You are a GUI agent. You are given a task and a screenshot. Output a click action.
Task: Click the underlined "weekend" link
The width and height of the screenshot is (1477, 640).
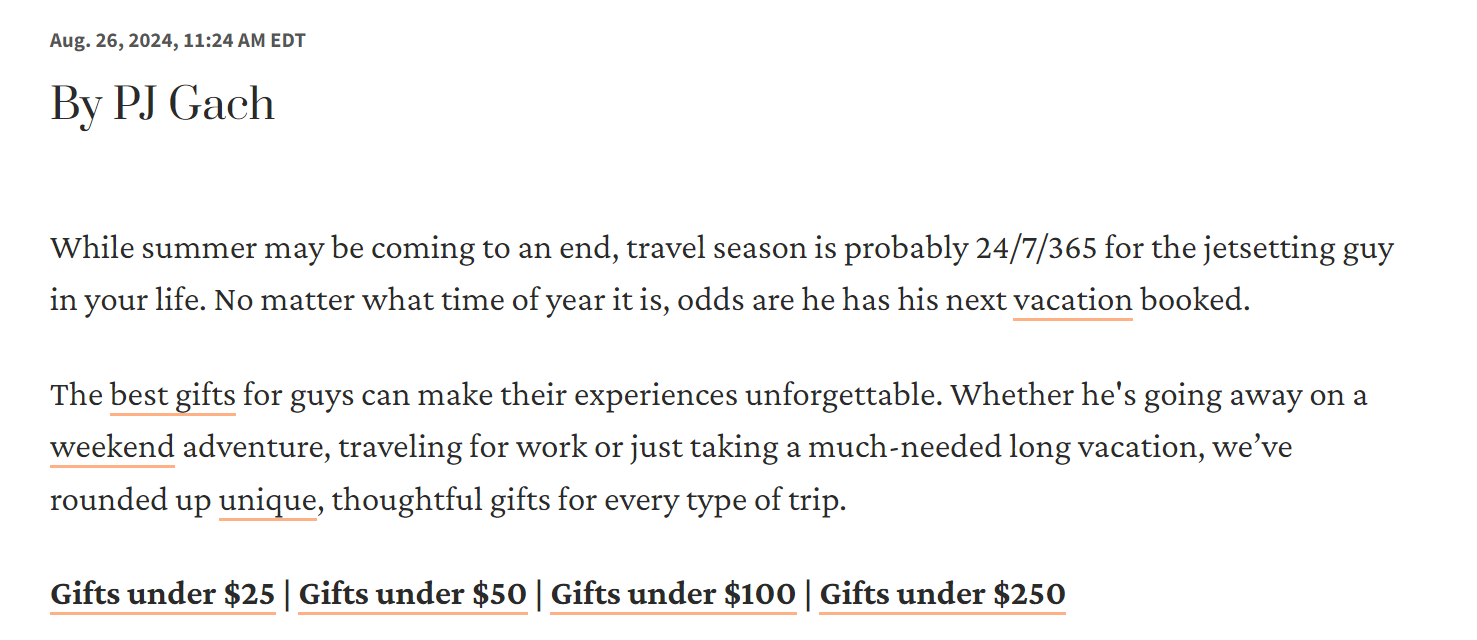point(112,447)
